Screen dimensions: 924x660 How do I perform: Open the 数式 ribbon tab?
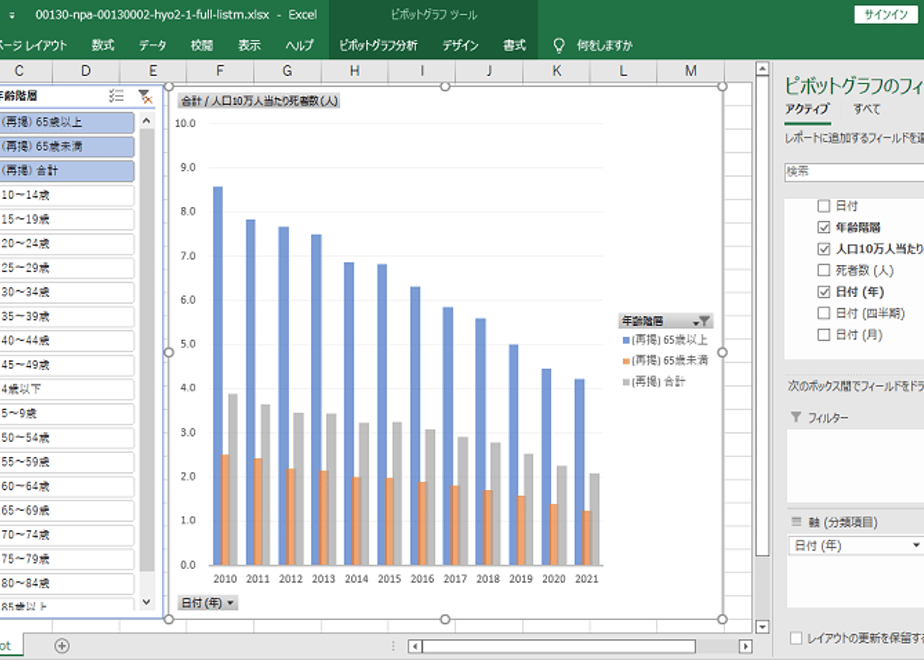coord(103,45)
